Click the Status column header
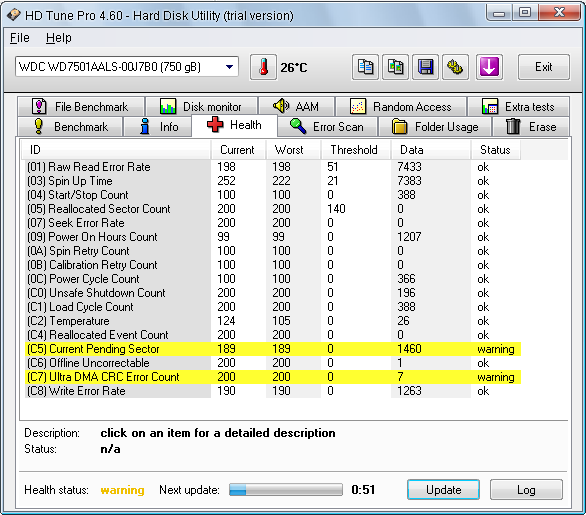 click(x=496, y=150)
